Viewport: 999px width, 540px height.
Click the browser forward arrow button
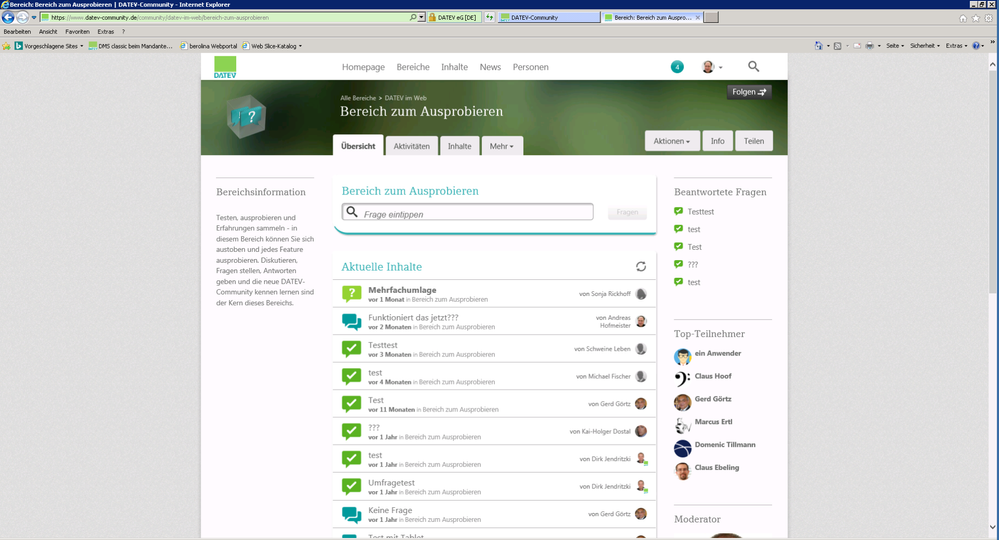[x=22, y=18]
